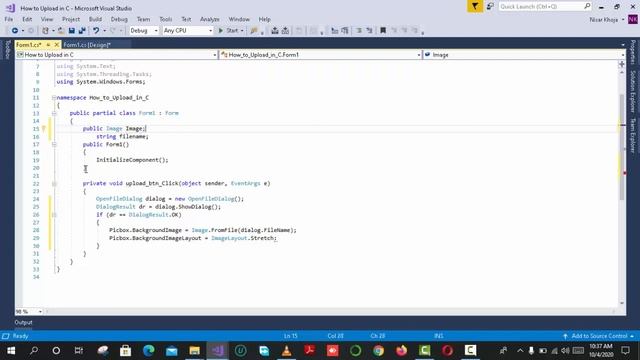Open the Team menu
The height and width of the screenshot is (360, 640).
pos(143,19)
